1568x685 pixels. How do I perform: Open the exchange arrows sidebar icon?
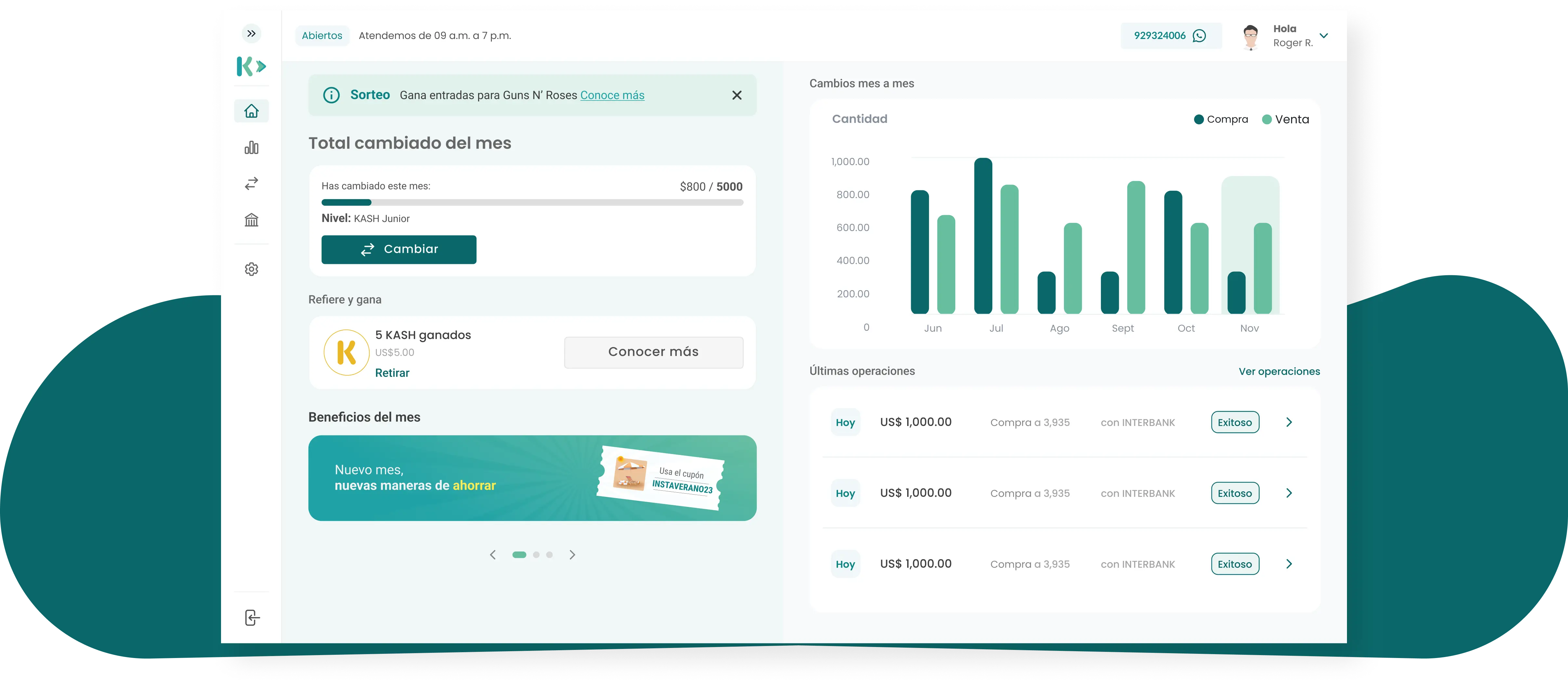(251, 183)
